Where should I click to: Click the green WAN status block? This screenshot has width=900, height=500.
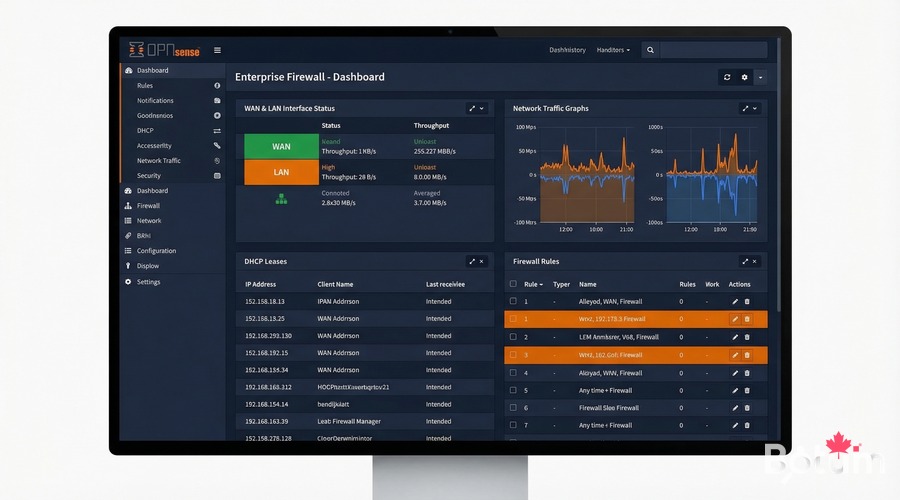point(281,146)
